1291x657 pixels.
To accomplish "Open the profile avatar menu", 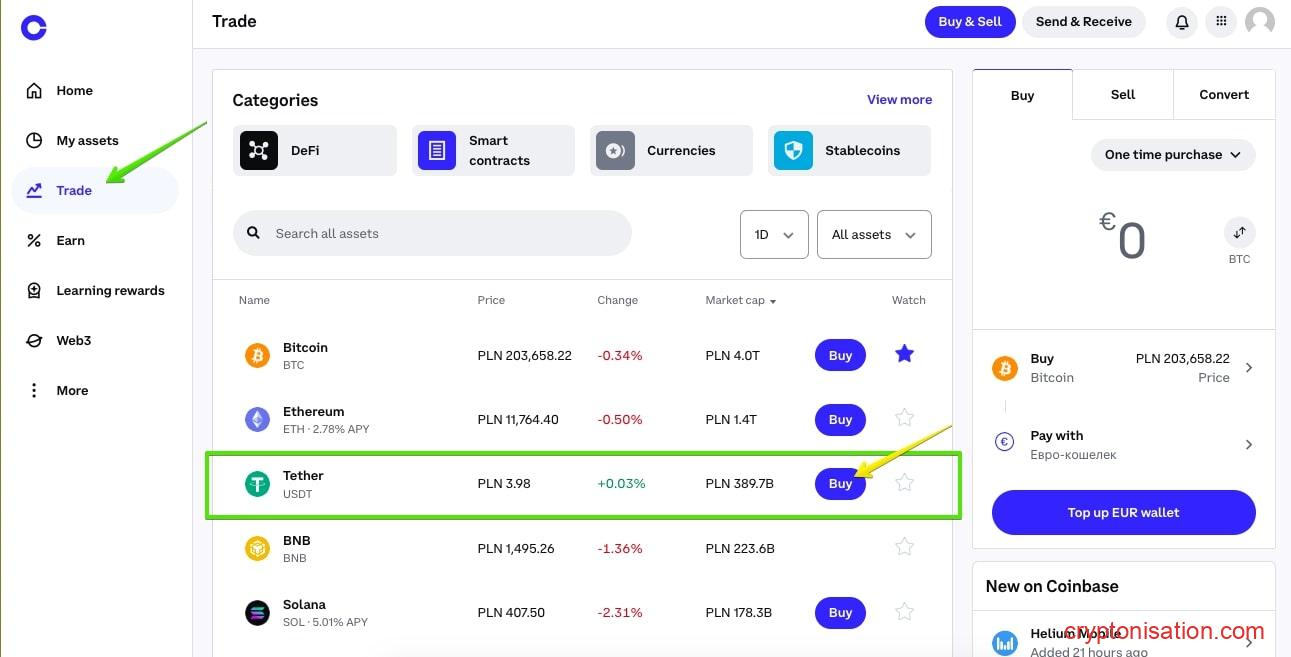I will pyautogui.click(x=1259, y=21).
